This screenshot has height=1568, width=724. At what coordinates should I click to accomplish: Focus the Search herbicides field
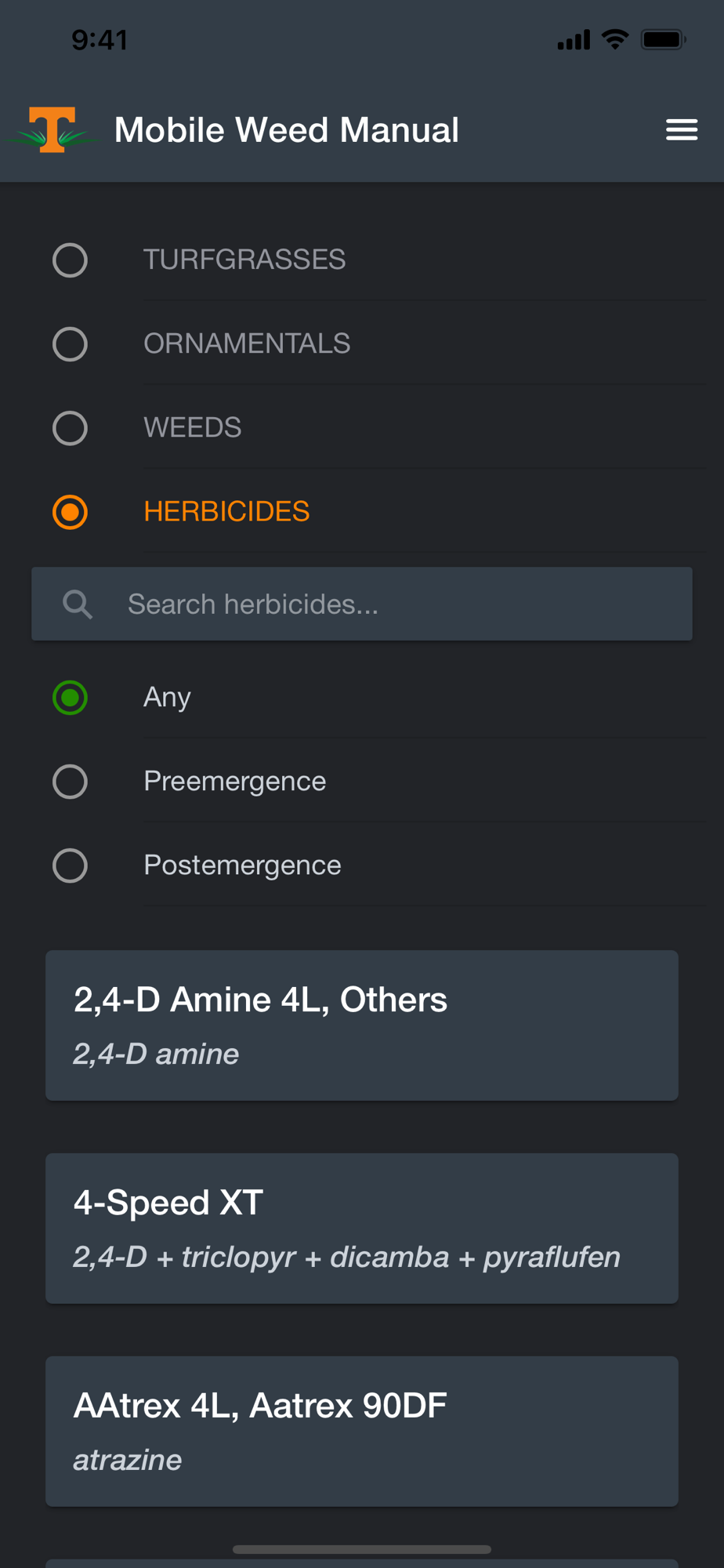tap(392, 604)
